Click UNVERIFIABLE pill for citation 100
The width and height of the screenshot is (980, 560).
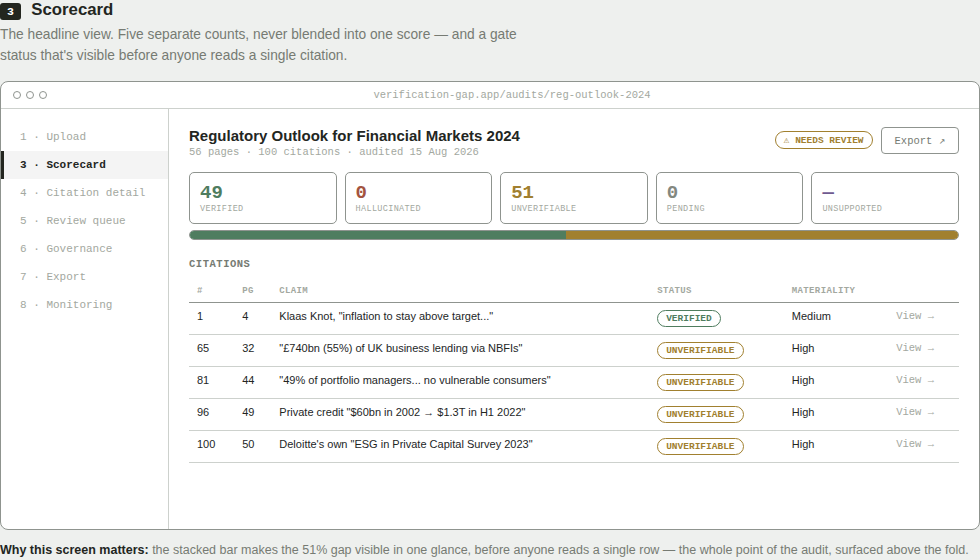click(700, 446)
